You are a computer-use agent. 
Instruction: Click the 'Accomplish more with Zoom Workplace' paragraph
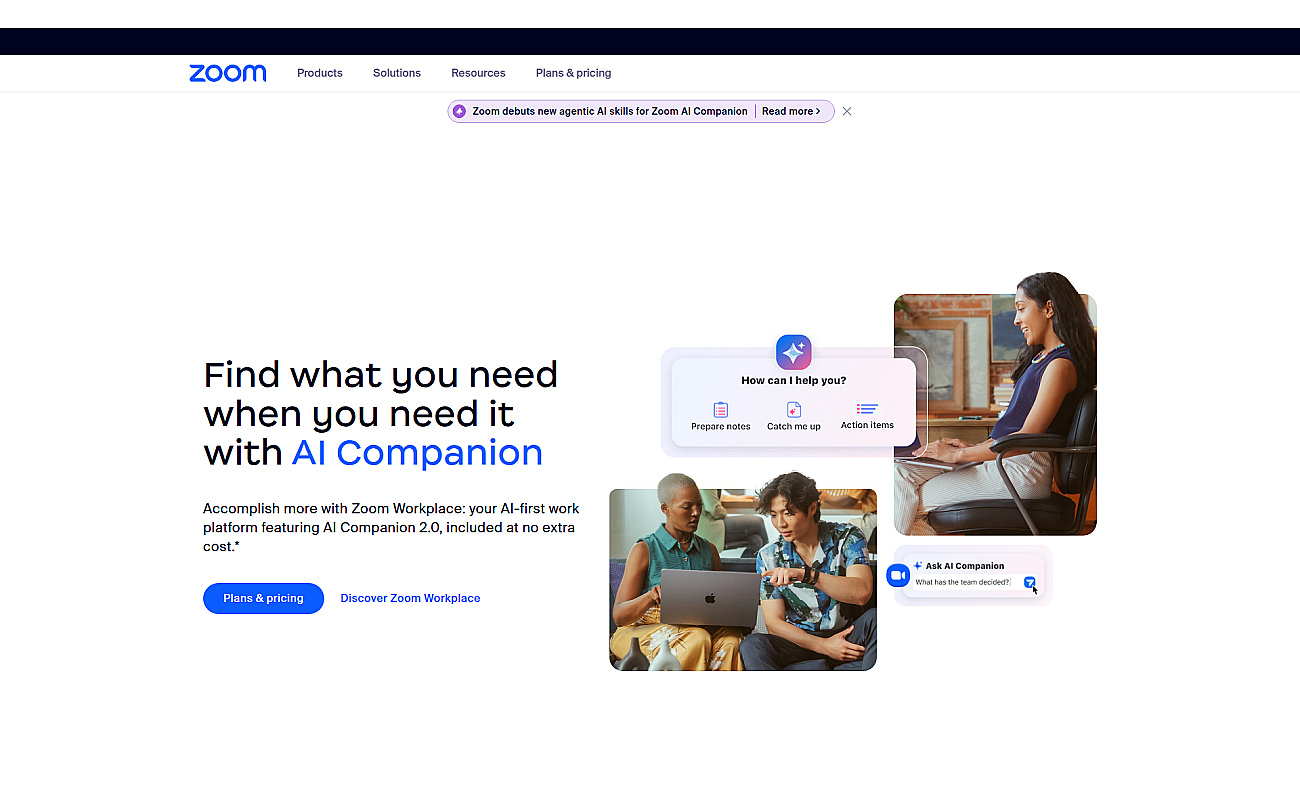(x=391, y=527)
